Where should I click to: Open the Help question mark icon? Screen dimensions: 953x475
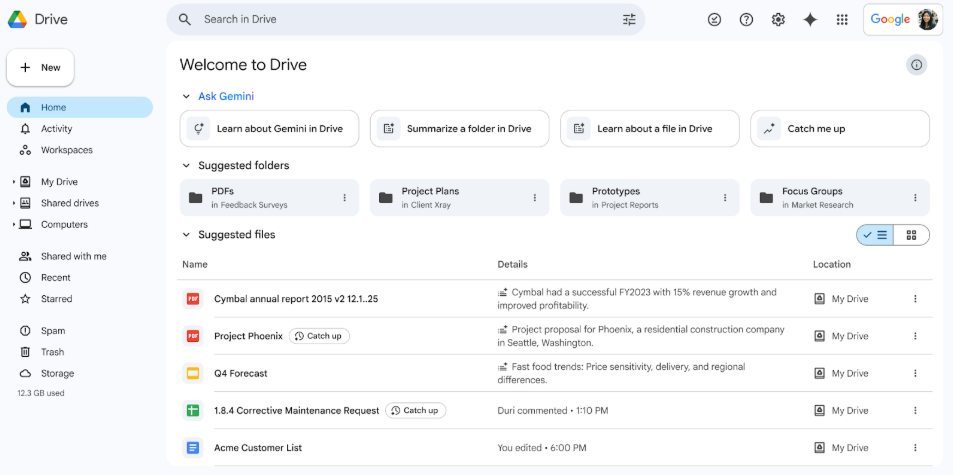[746, 19]
